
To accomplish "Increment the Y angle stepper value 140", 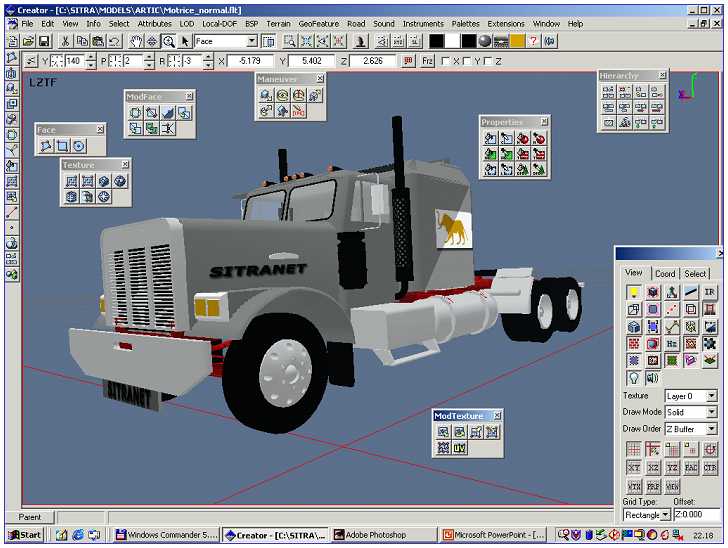I will (91, 57).
